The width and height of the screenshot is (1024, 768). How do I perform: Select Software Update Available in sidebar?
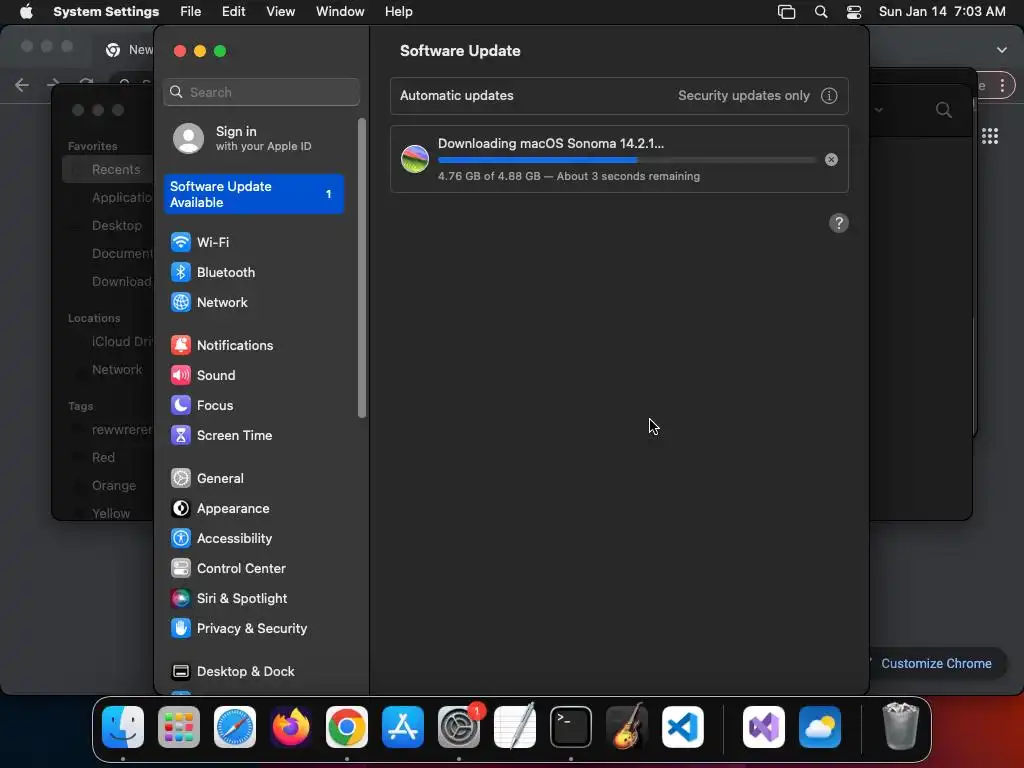(254, 194)
